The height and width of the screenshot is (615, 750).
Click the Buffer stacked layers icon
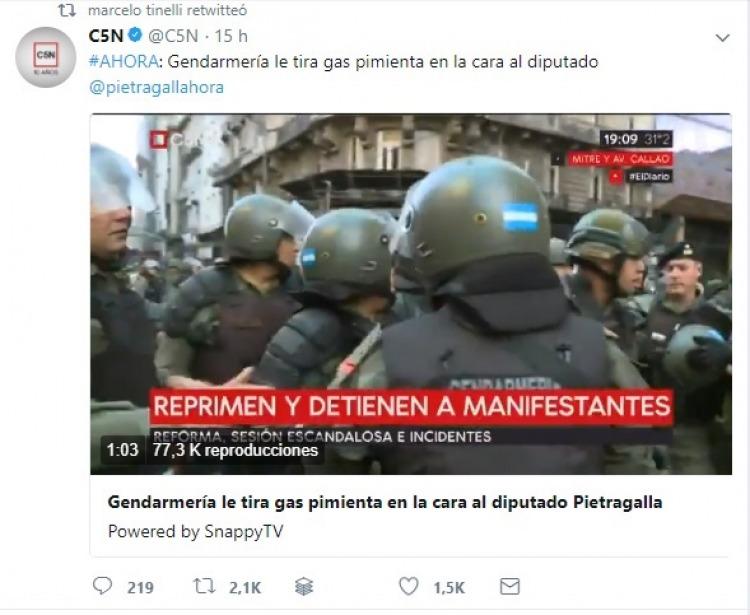[304, 586]
